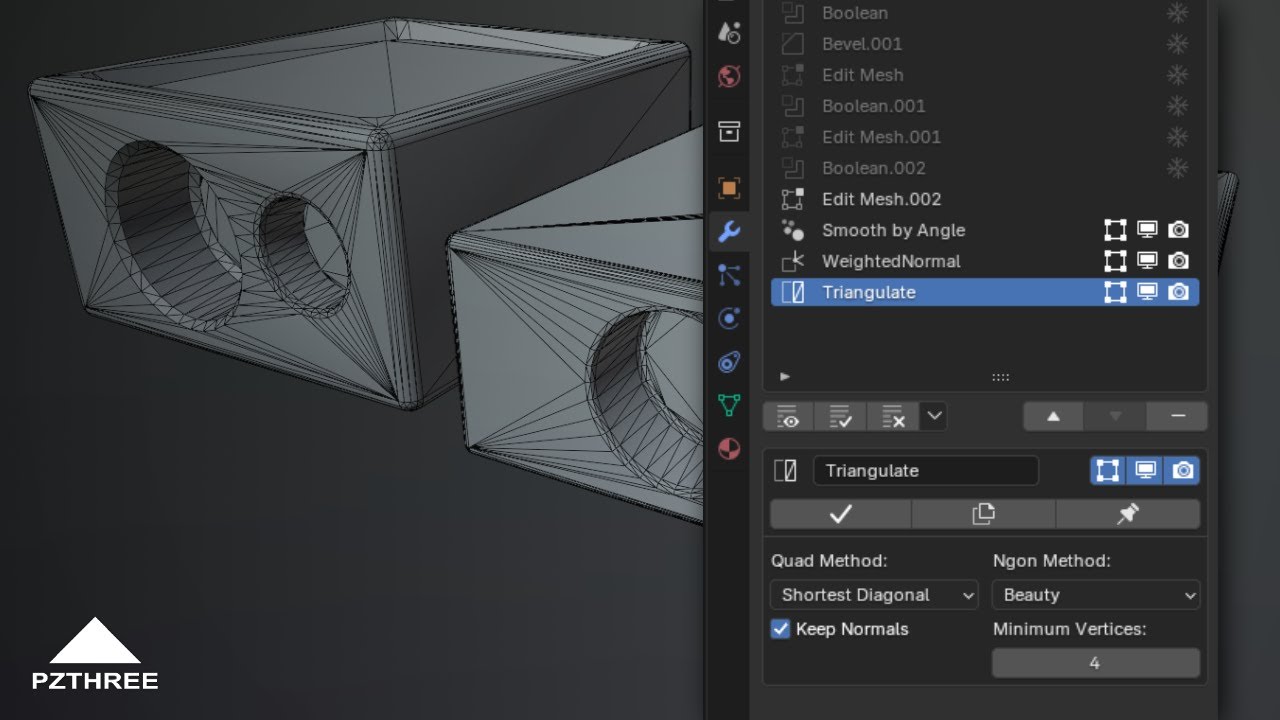Click the snowflake icon on Edit Mesh row
Viewport: 1280px width, 720px height.
coord(1178,75)
